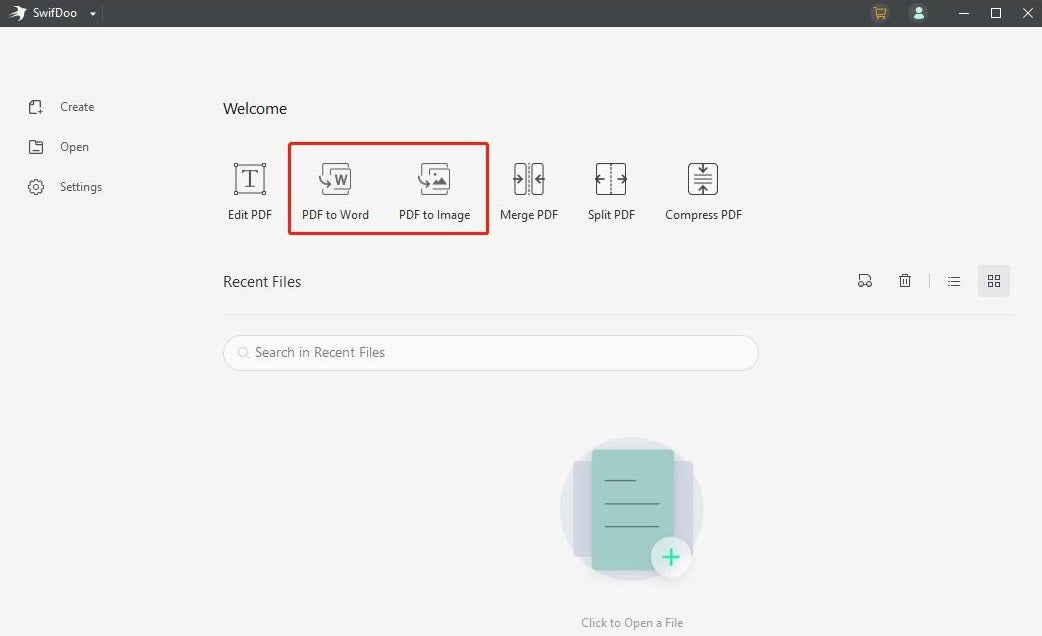This screenshot has width=1042, height=636.
Task: Click the Welcome heading area
Action: point(254,108)
